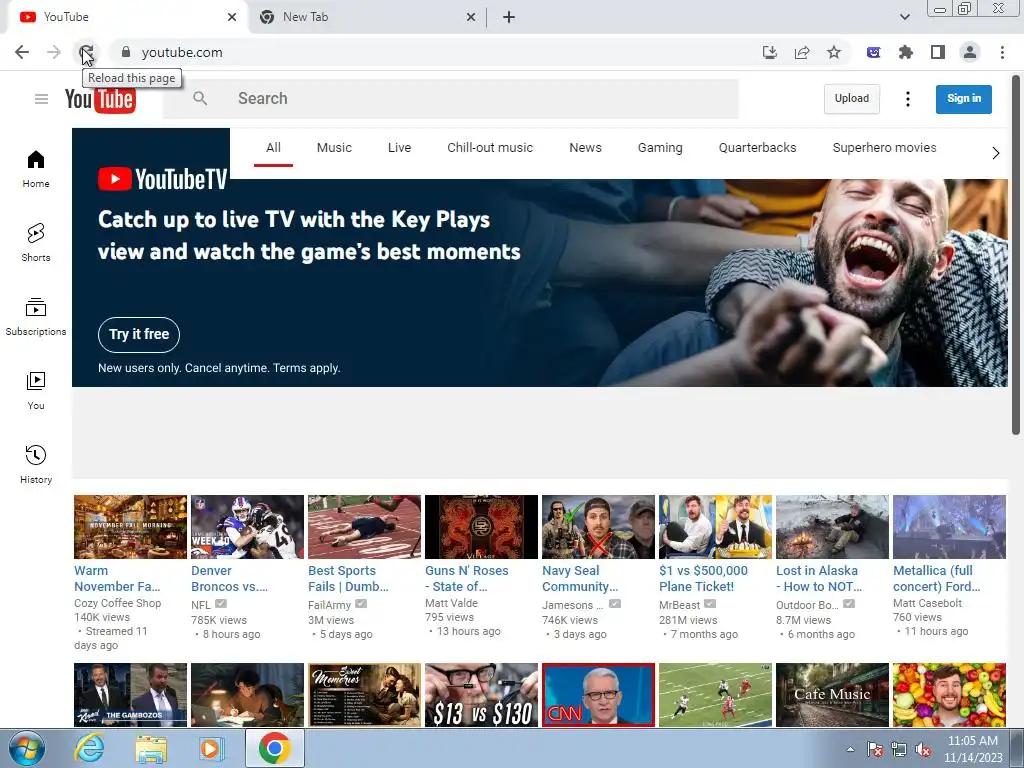
Task: Show more category chips with right chevron
Action: 995,153
